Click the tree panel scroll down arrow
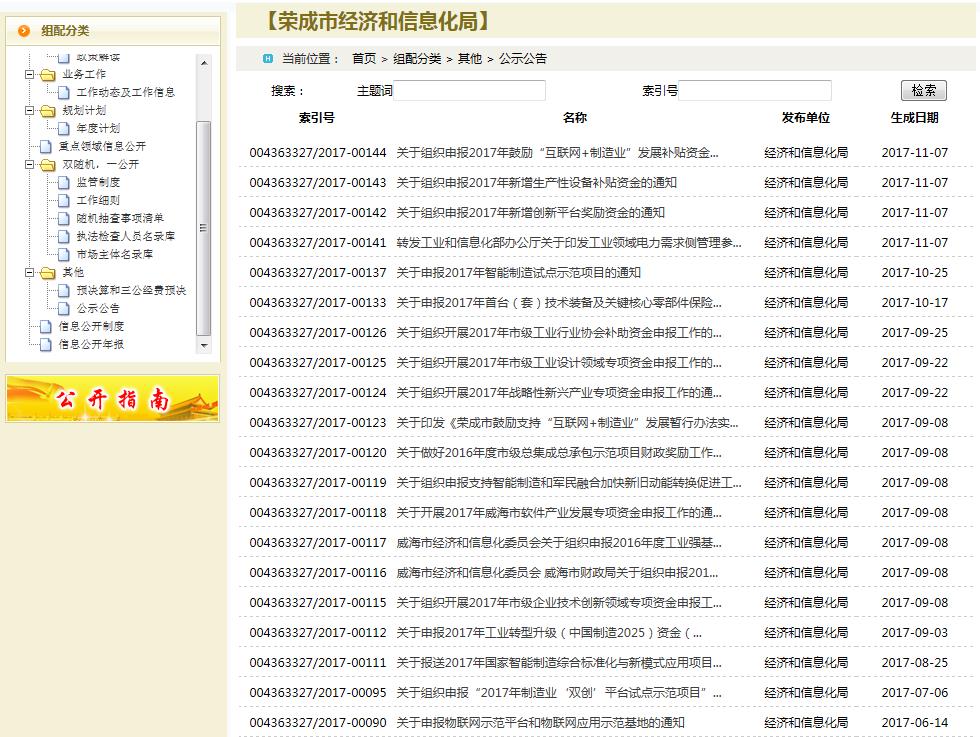Screen dimensions: 980x737 coord(204,345)
